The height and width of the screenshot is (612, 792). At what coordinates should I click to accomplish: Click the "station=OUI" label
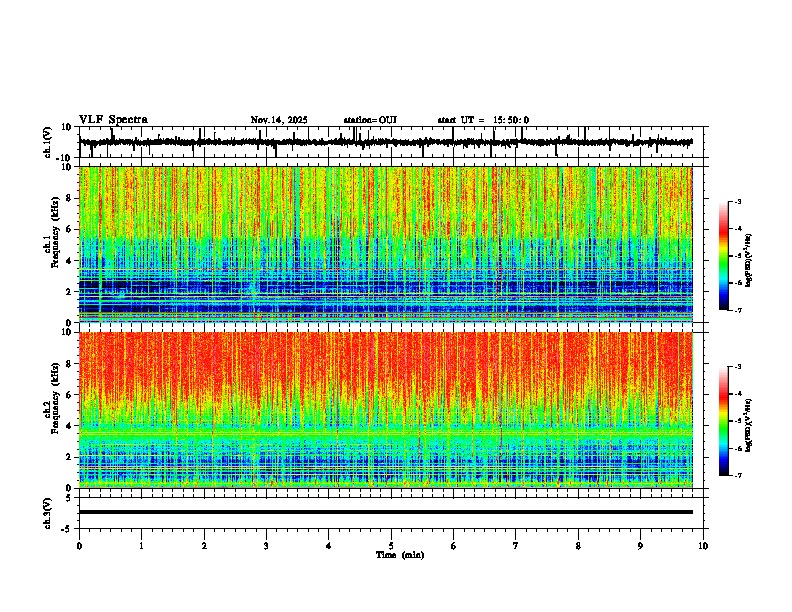click(370, 120)
